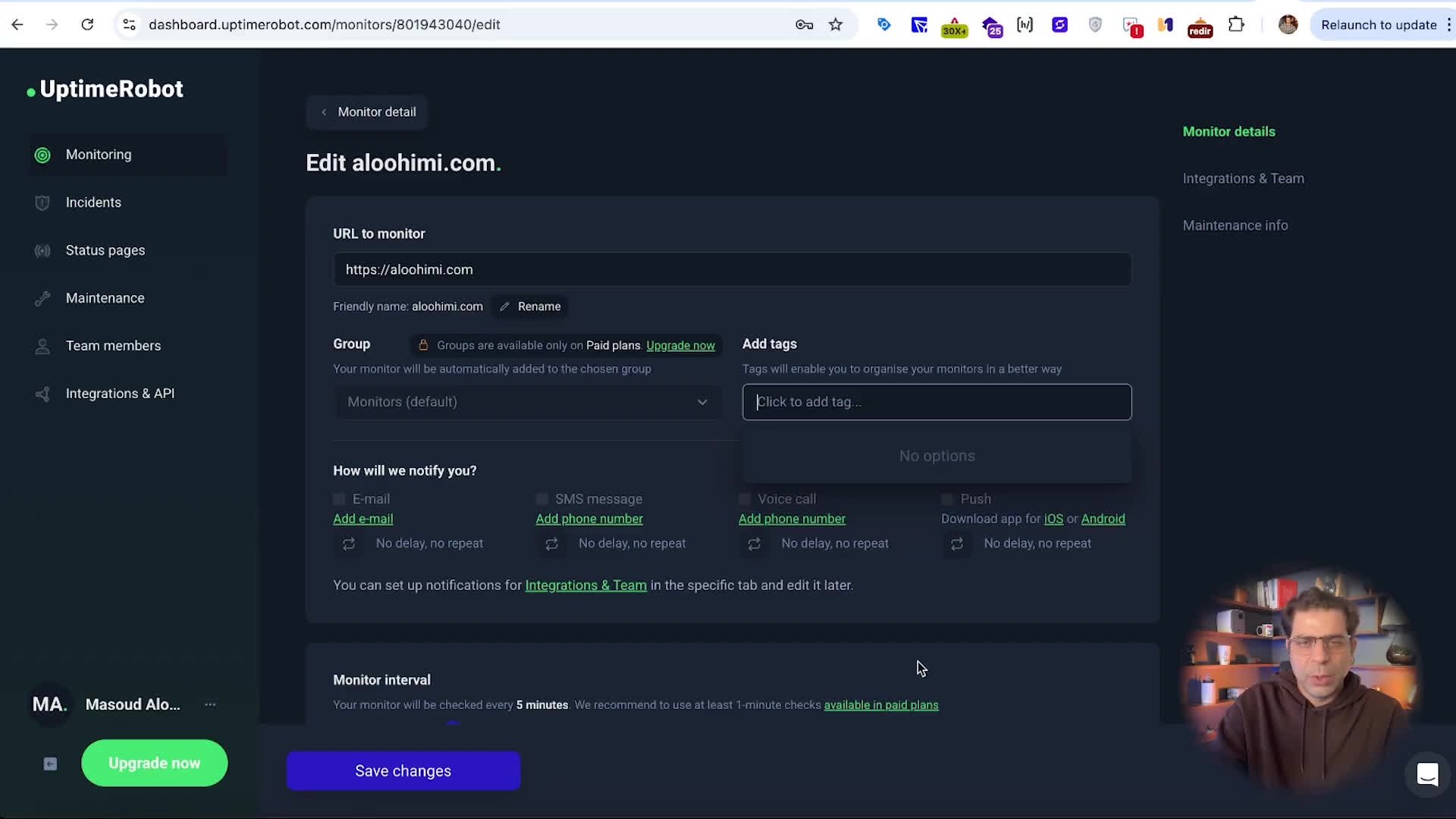Screen dimensions: 1456x819
Task: Open Team members in the sidebar
Action: point(113,346)
